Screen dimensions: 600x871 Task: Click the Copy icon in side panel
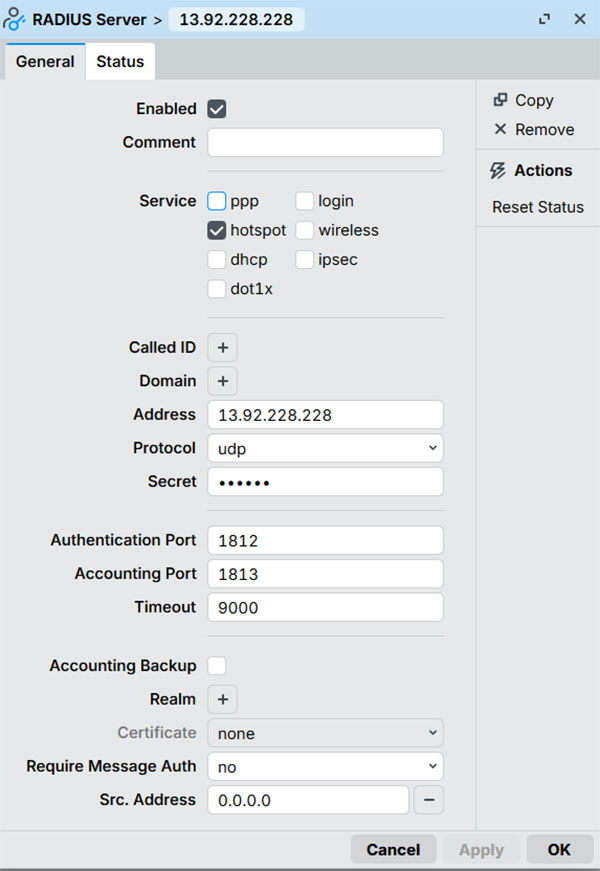500,100
